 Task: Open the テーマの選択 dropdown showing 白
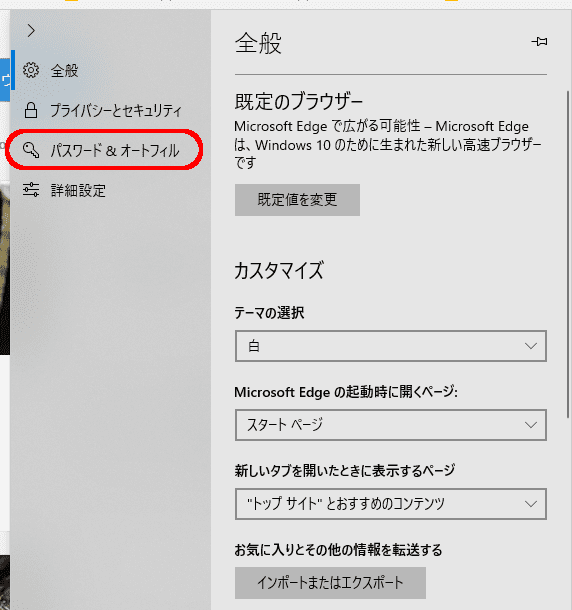click(x=391, y=346)
